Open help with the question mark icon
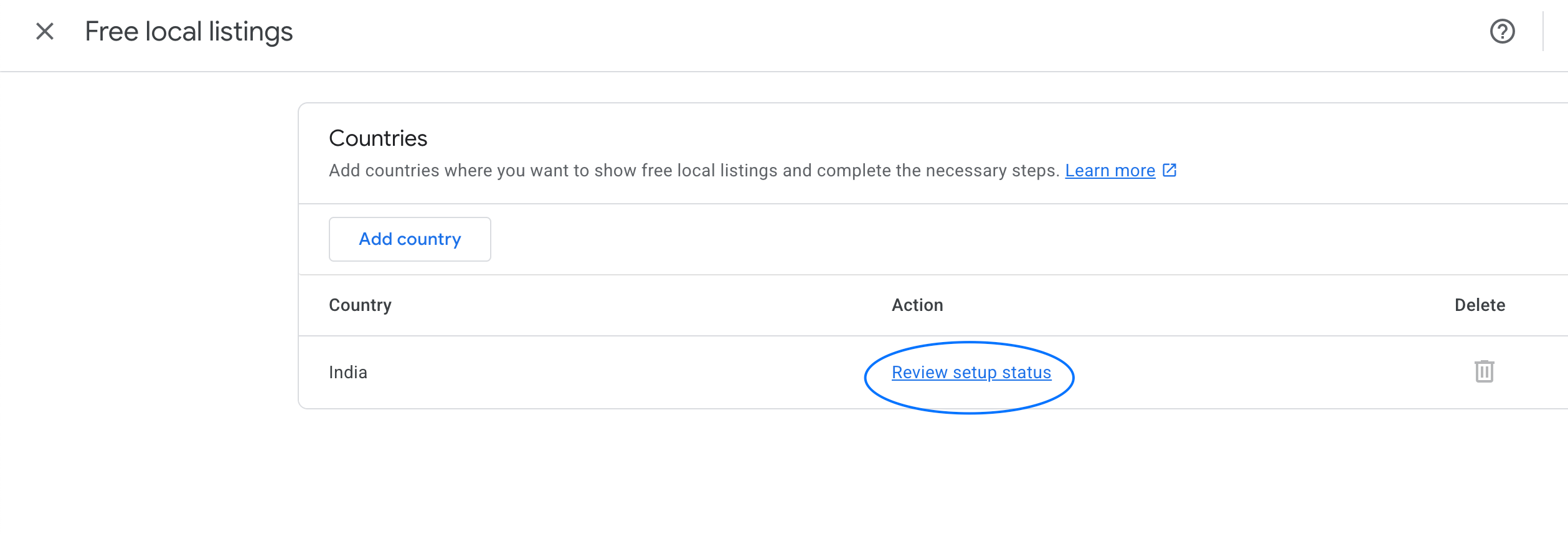Viewport: 1568px width, 534px height. pos(1502,31)
